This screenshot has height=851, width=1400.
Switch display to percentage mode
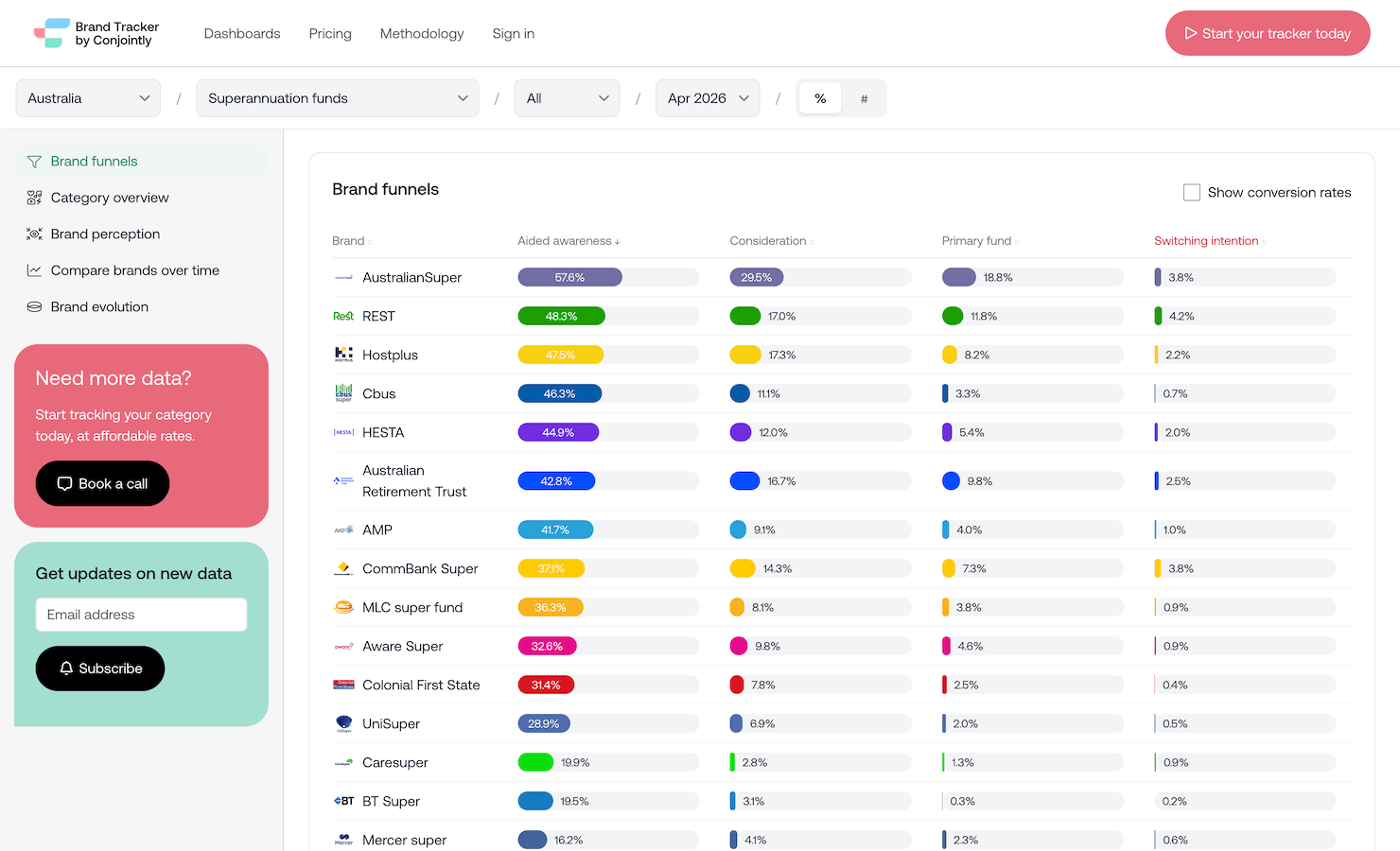pyautogui.click(x=820, y=98)
